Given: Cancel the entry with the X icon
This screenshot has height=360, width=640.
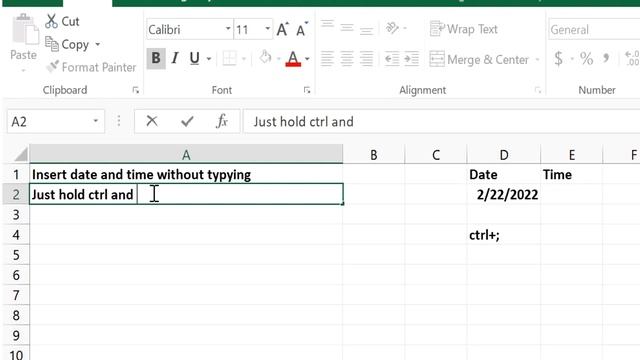Looking at the screenshot, I should click(152, 121).
